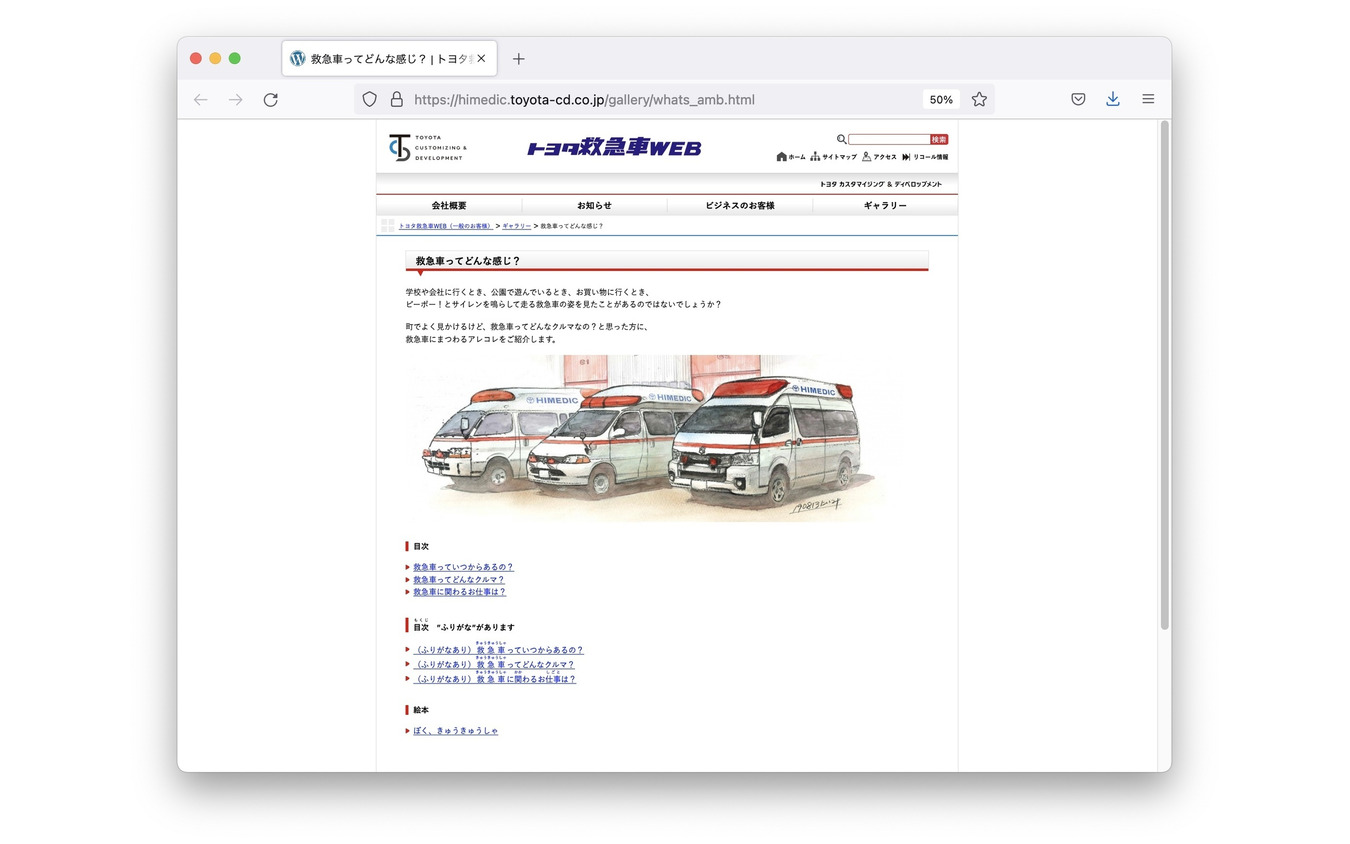1350x844 pixels.
Task: Open the お知らせ navigation menu
Action: click(594, 205)
